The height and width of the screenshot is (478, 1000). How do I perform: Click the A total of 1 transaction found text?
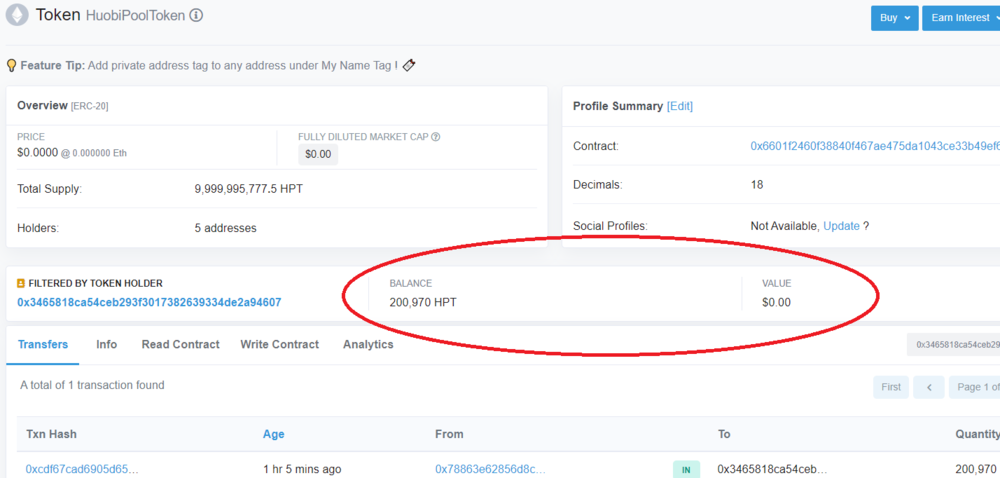(92, 385)
